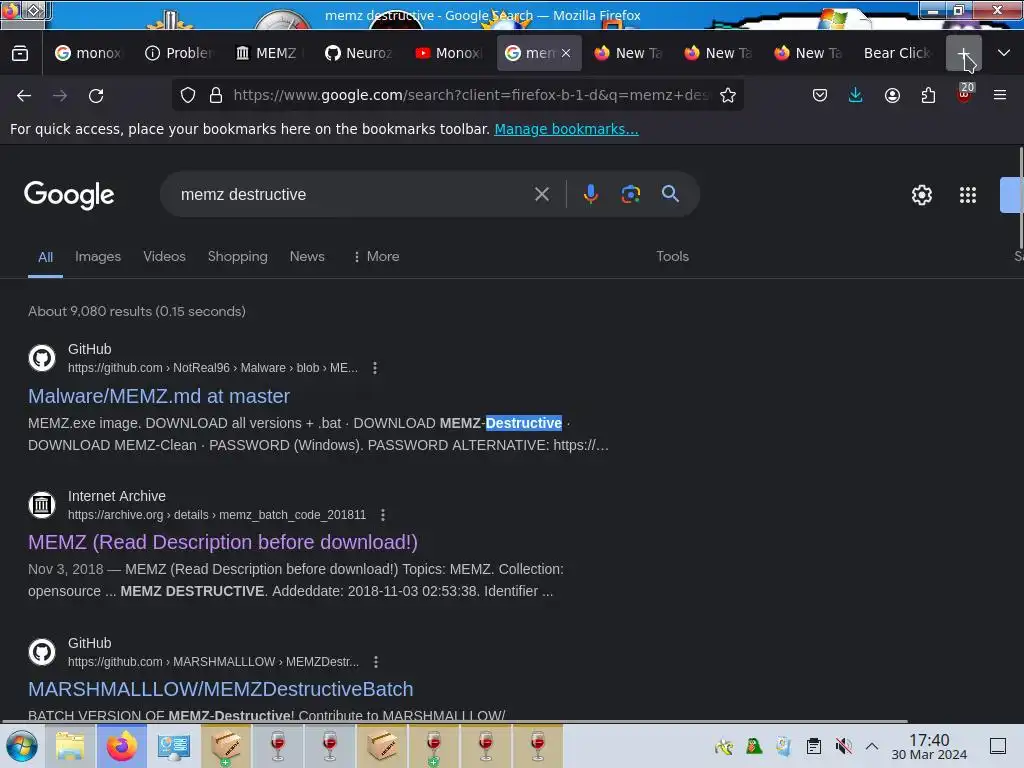Screen dimensions: 1024x768
Task: Open MARSHMALLLOW/MEMZDestructiveBatch result
Action: 221,689
